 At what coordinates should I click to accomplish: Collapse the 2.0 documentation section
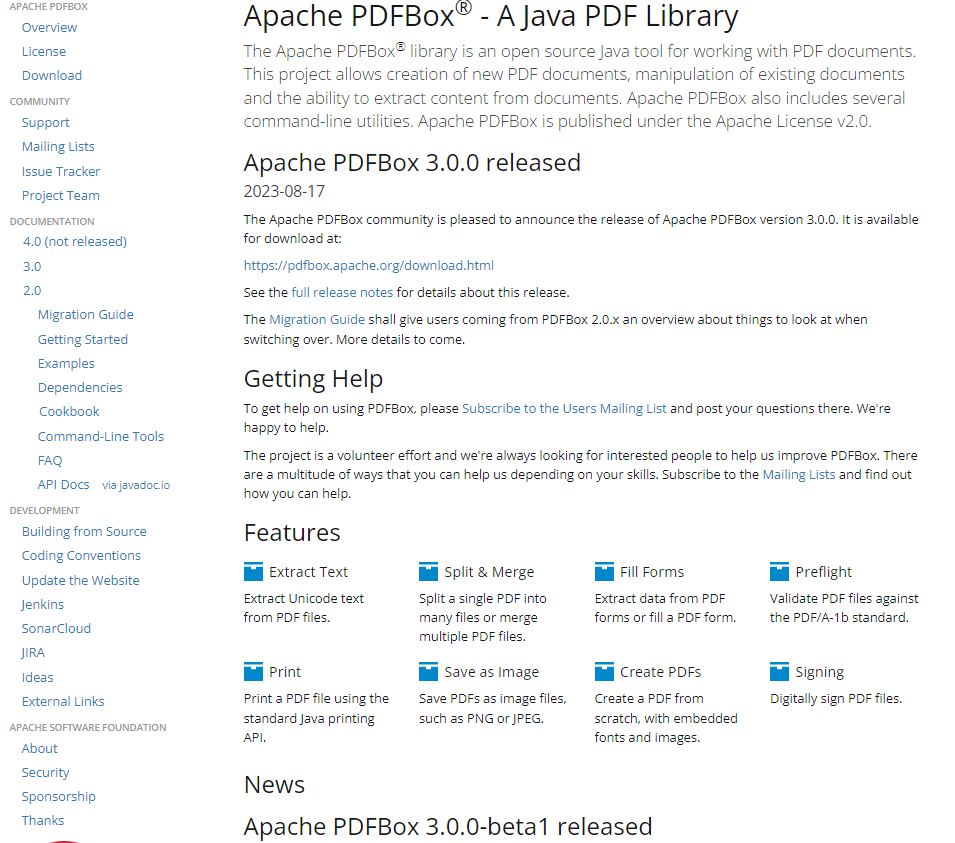pos(32,291)
